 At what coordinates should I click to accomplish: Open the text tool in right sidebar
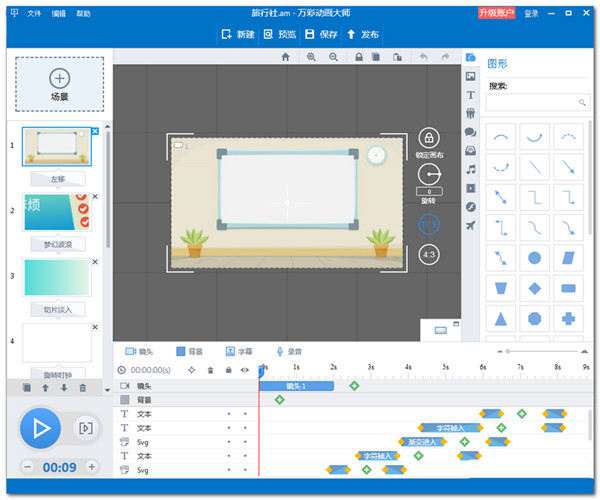pos(470,95)
